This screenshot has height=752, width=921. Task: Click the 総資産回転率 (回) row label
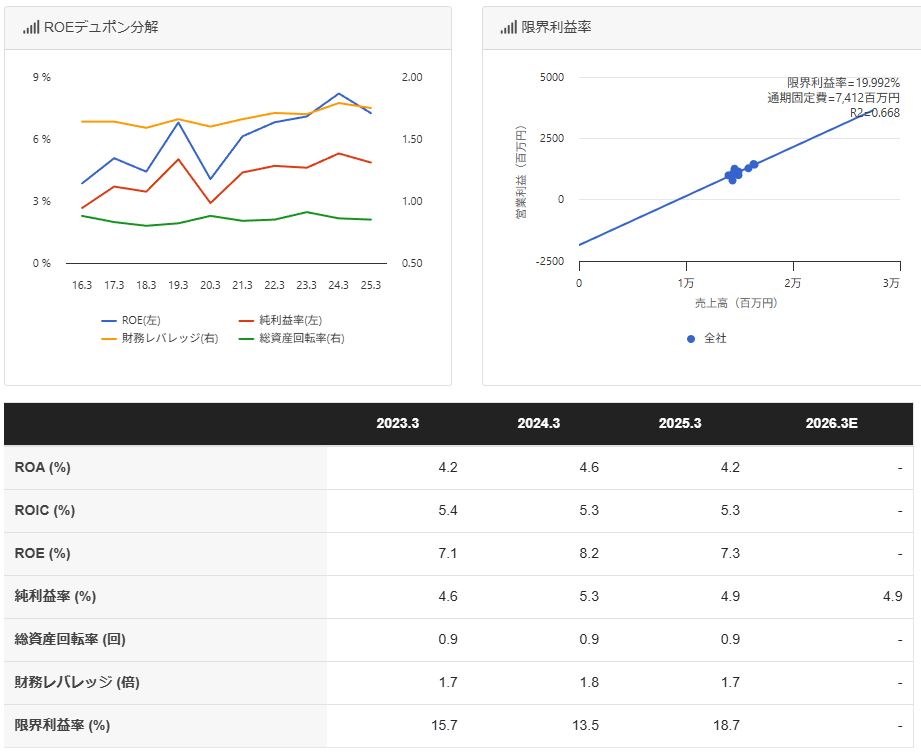pos(70,639)
